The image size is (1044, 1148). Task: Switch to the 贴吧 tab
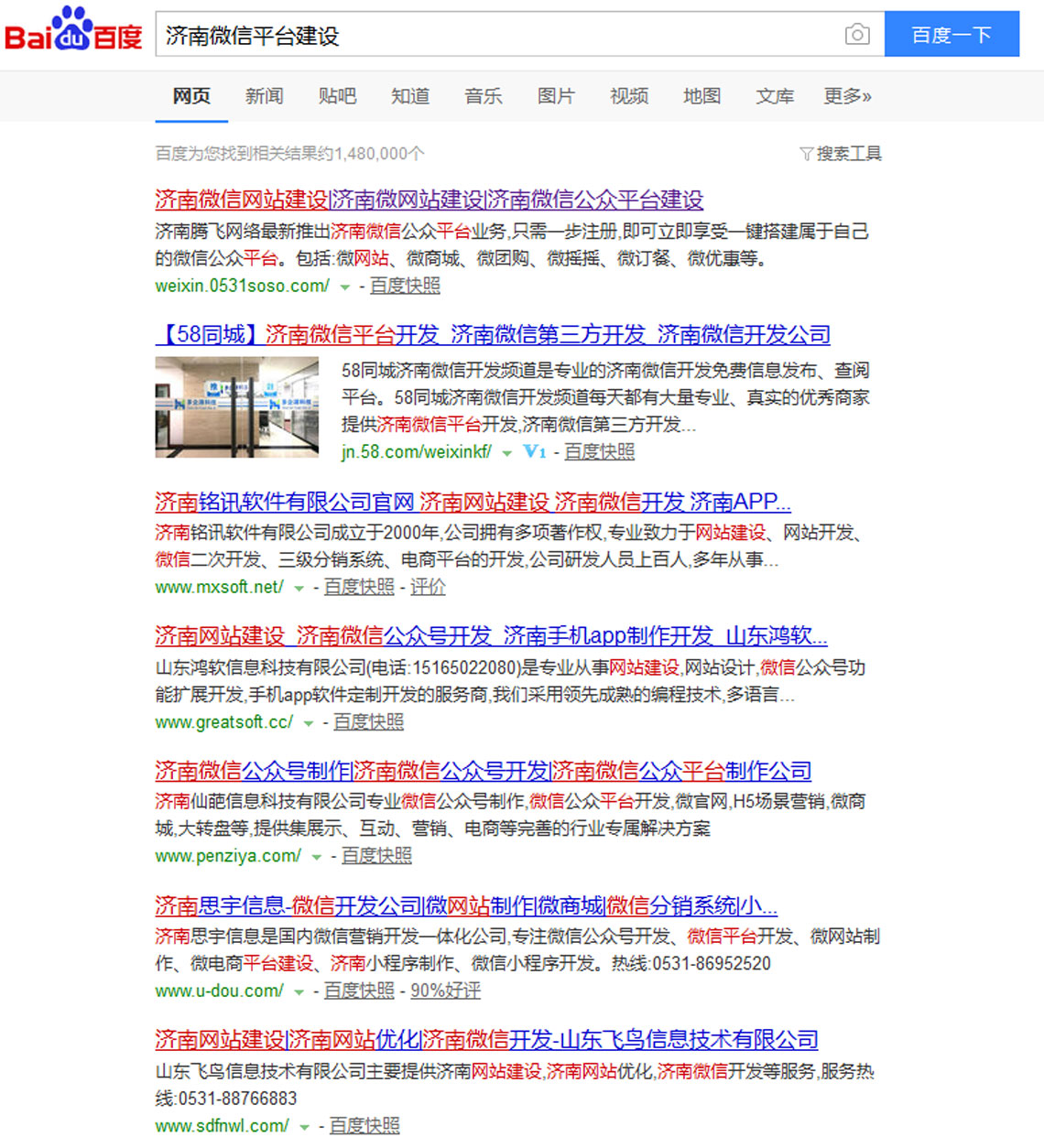point(337,96)
